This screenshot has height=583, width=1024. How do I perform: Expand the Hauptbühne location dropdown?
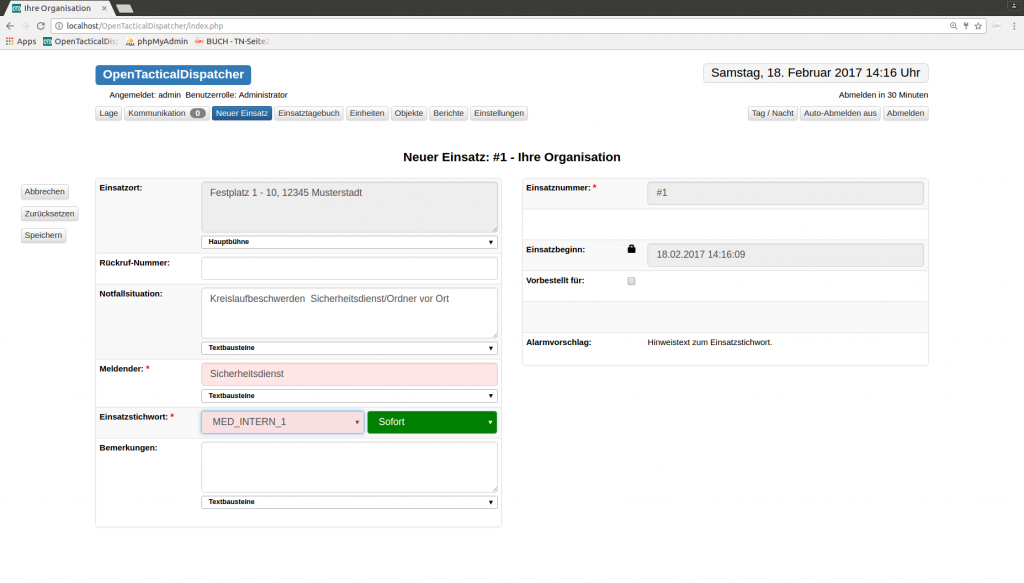349,242
